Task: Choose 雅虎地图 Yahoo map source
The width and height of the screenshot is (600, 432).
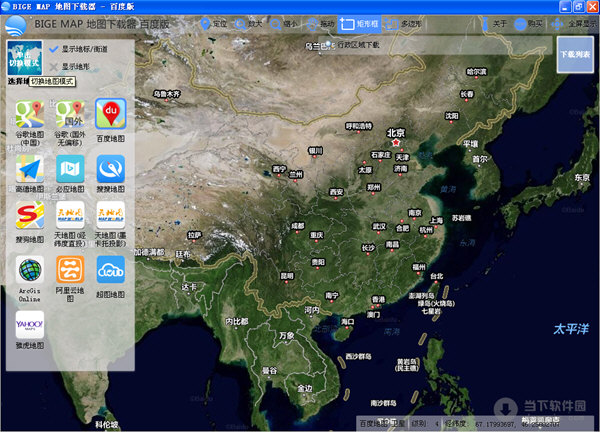Action: coord(30,330)
